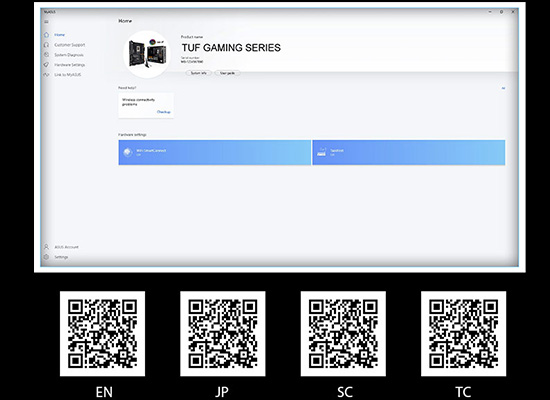Click the Hardware settings section label
This screenshot has width=550, height=400.
point(132,135)
